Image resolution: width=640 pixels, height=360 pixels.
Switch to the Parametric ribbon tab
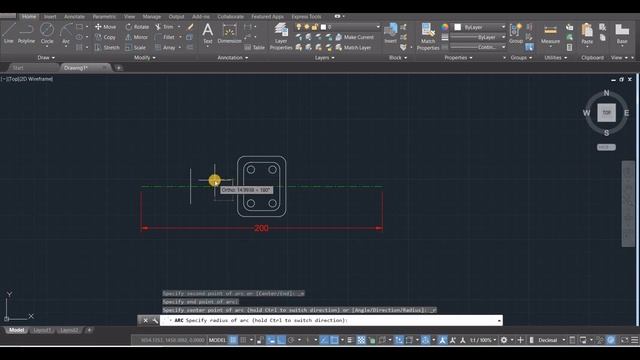[x=104, y=17]
